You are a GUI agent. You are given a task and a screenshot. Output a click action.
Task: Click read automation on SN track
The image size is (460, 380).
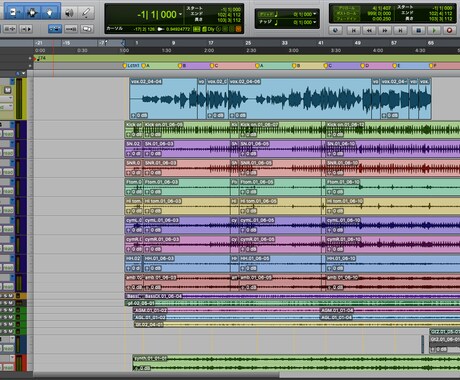tap(8, 153)
